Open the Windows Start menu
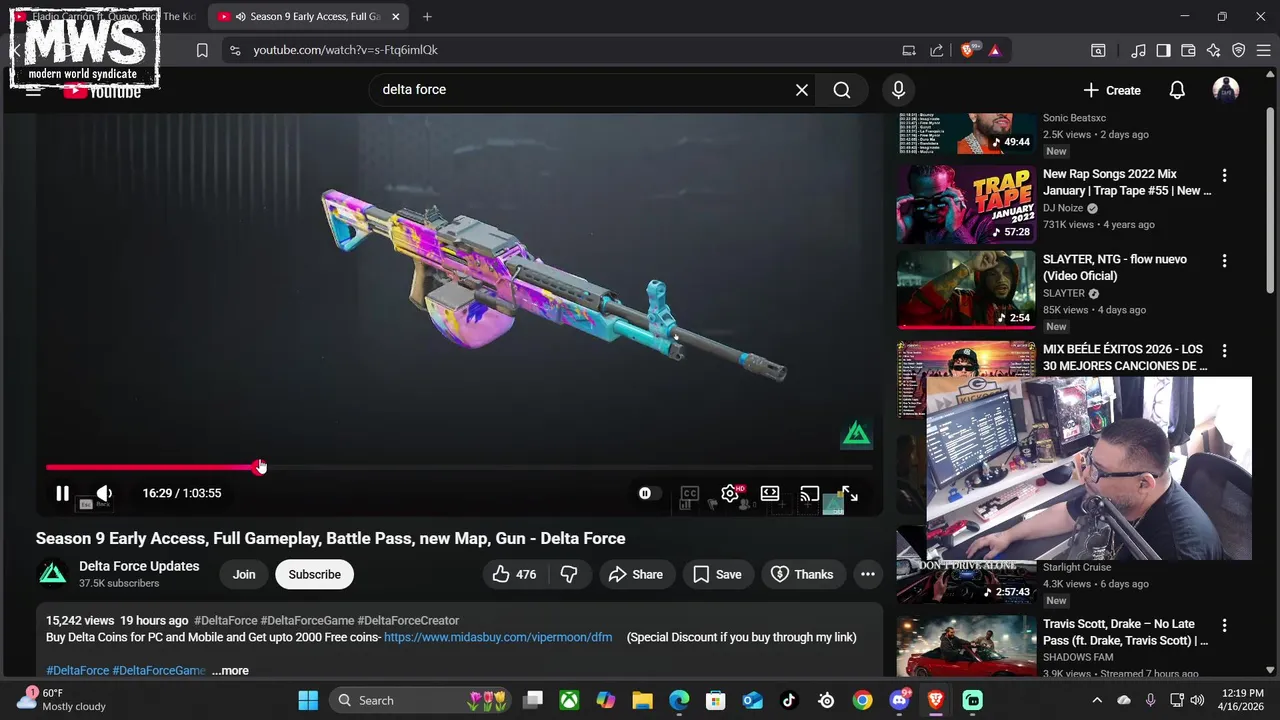1280x720 pixels. coord(308,700)
